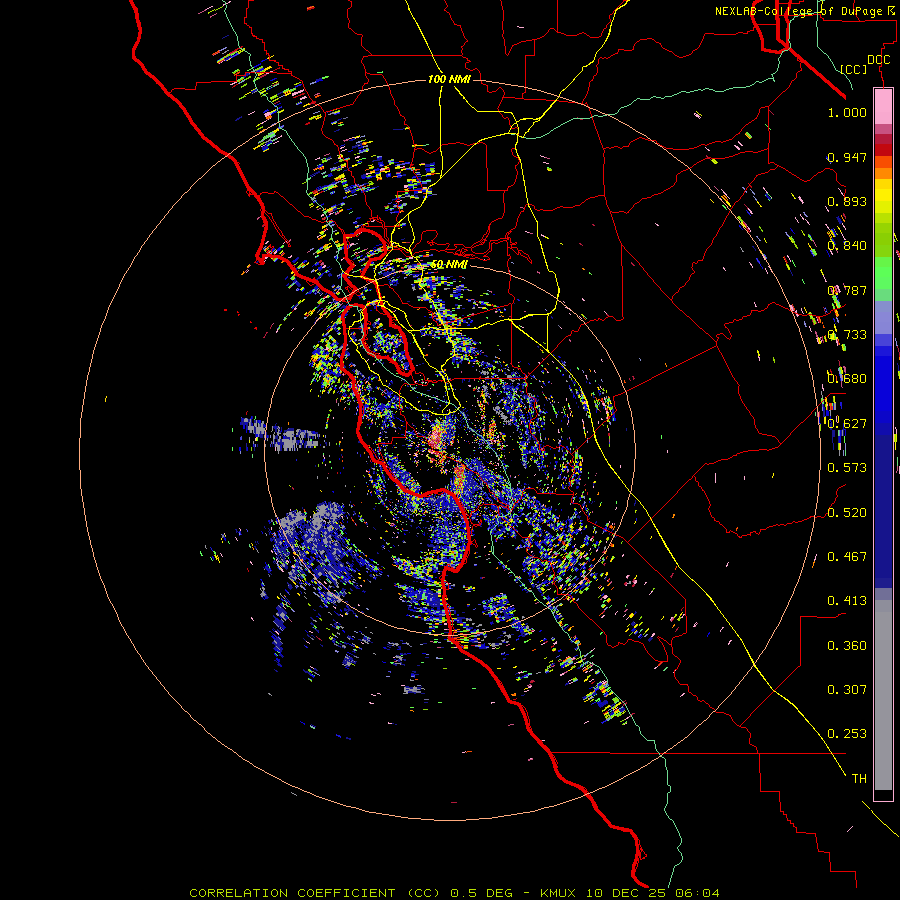This screenshot has width=900, height=900.
Task: Click the "50 NMI" range ring label
Action: 449,265
